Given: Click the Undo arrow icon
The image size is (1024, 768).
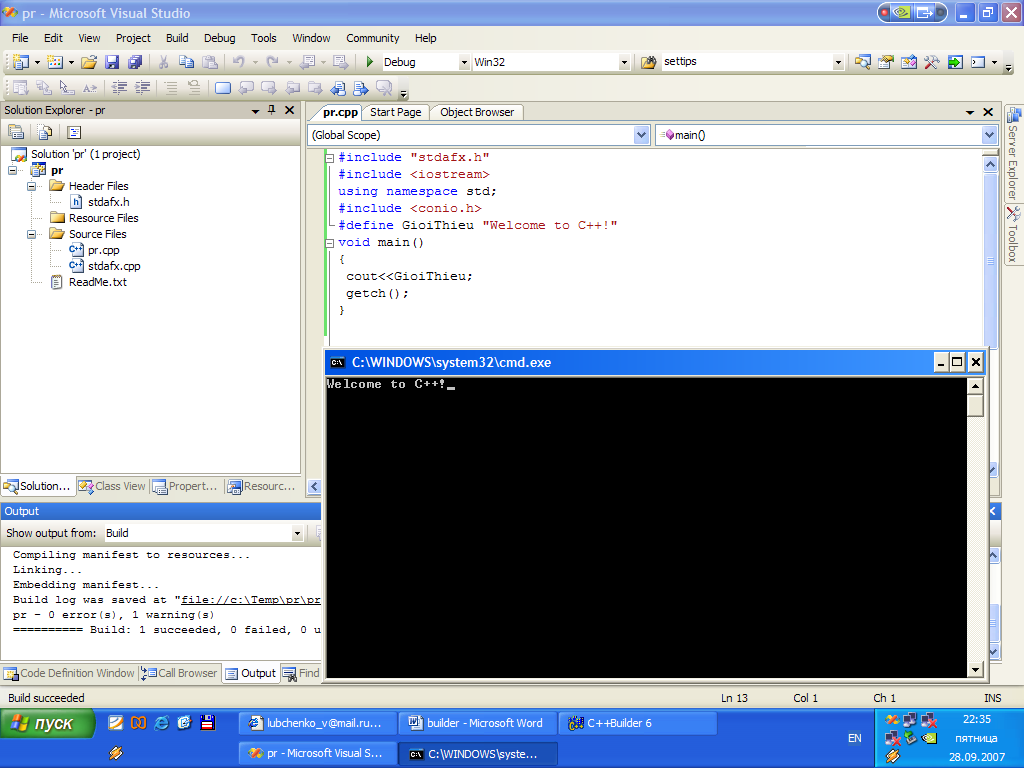Looking at the screenshot, I should [x=238, y=62].
